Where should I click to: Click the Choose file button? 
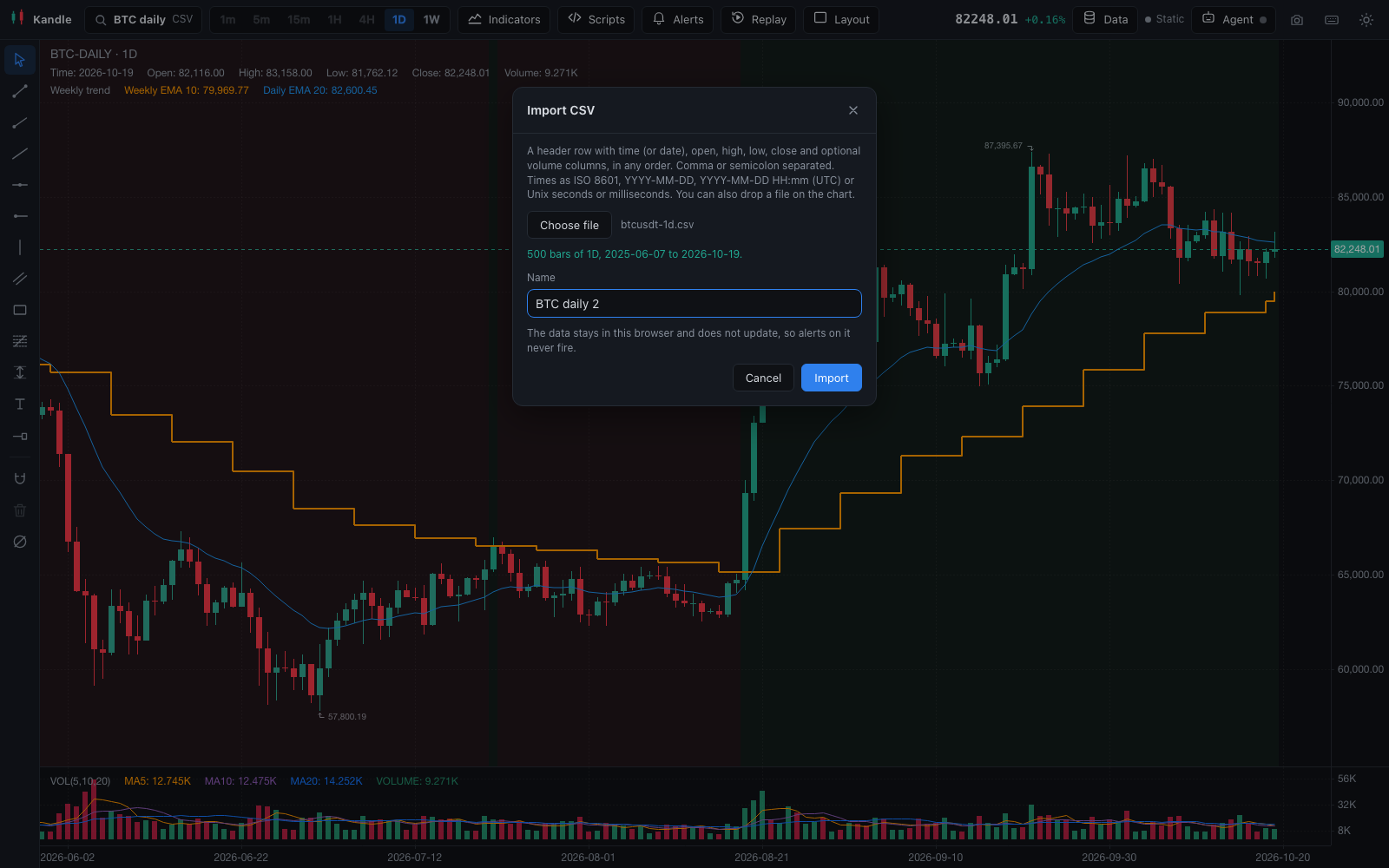coord(569,225)
